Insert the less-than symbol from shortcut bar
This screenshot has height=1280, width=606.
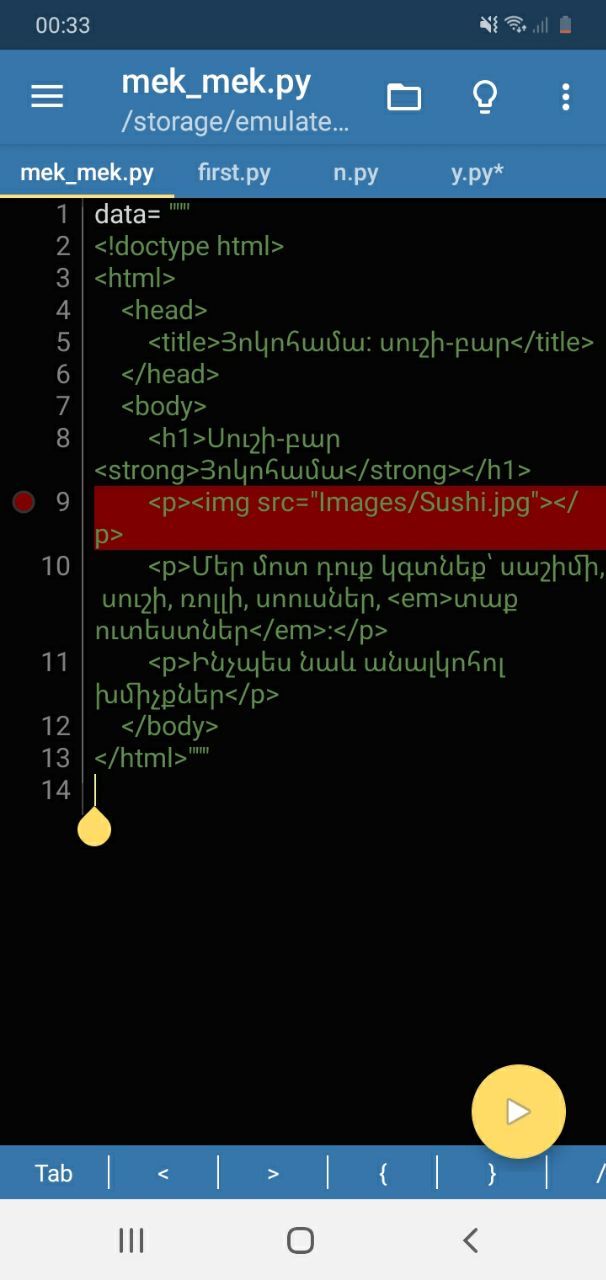[163, 1173]
